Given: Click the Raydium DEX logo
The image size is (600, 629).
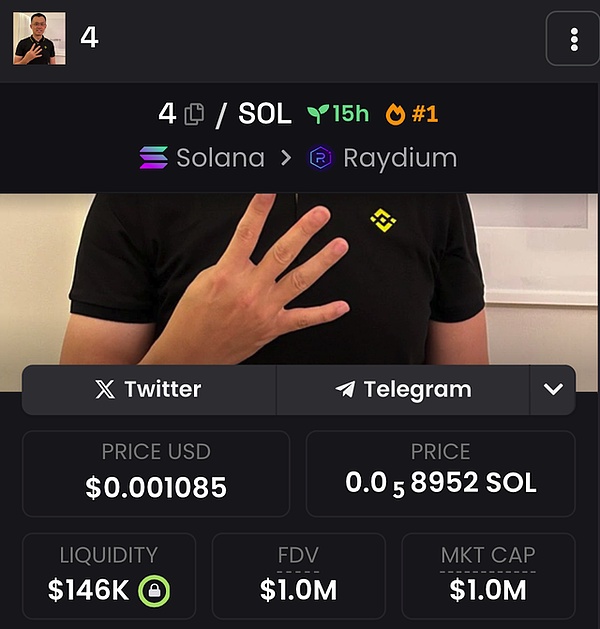Looking at the screenshot, I should click(320, 158).
